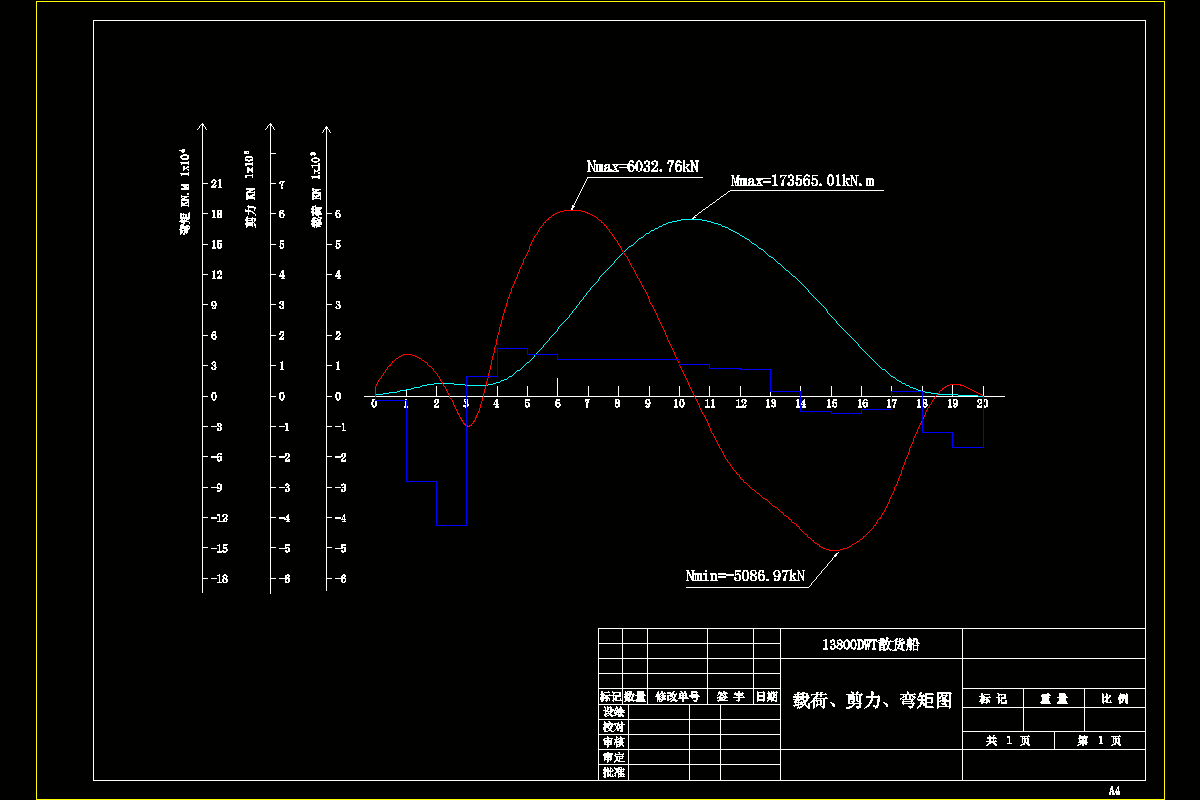This screenshot has width=1200, height=800.
Task: Click the Nmin=-5086.97kN annotation
Action: pos(745,576)
